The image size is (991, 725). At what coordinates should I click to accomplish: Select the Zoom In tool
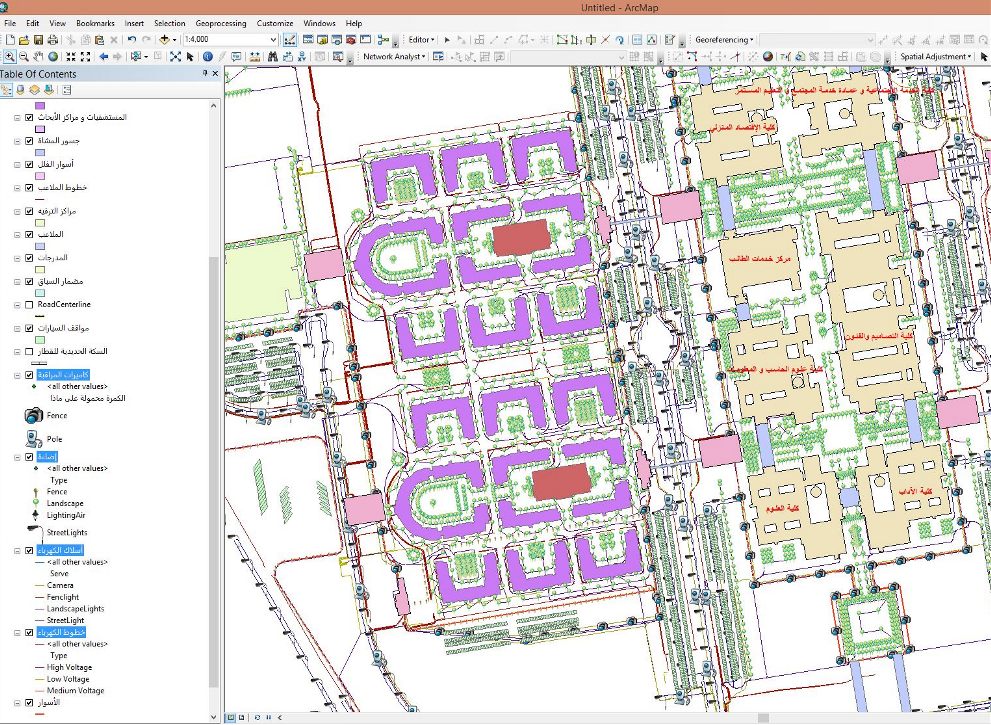(x=10, y=57)
